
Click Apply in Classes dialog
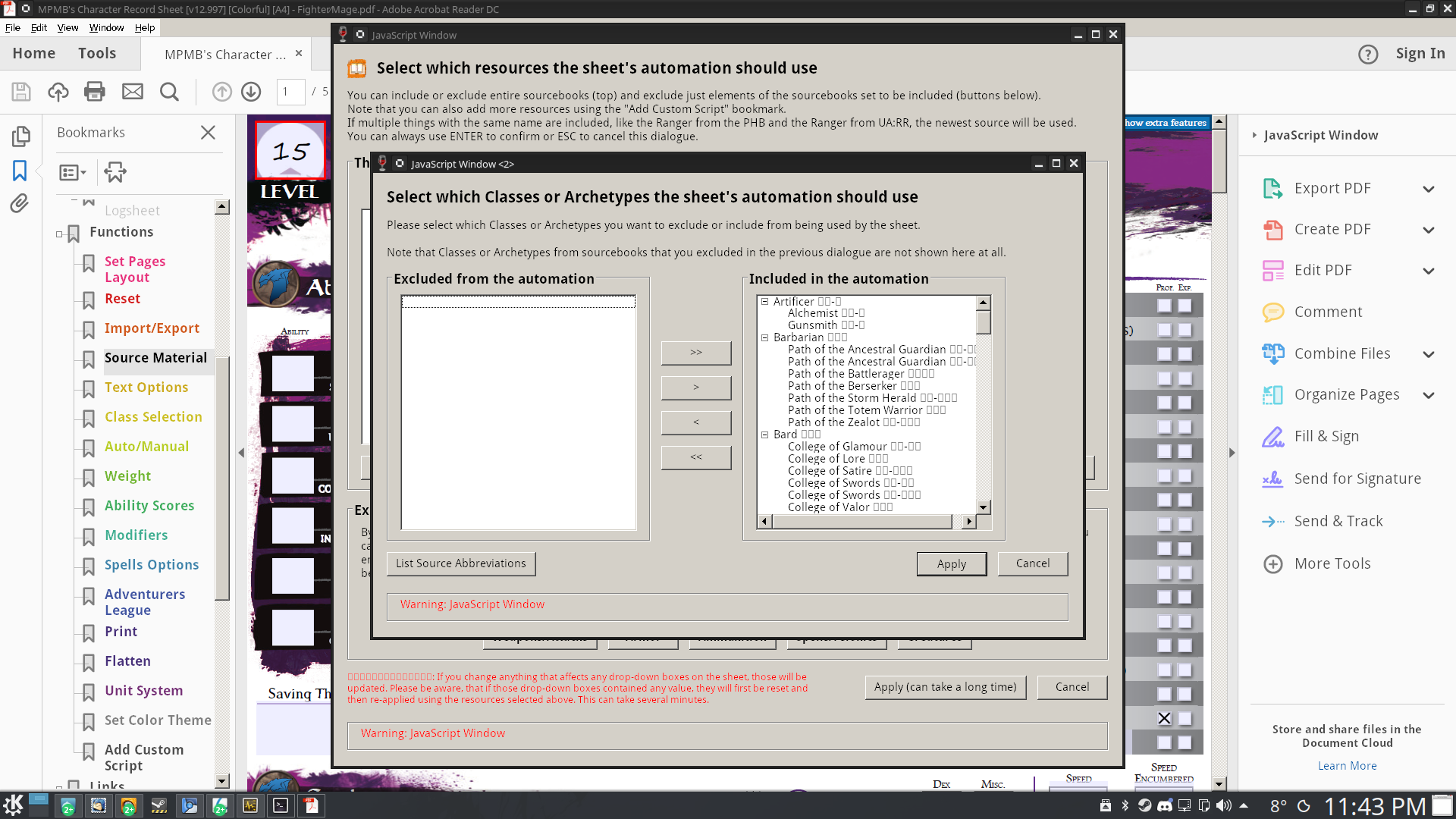pos(951,563)
